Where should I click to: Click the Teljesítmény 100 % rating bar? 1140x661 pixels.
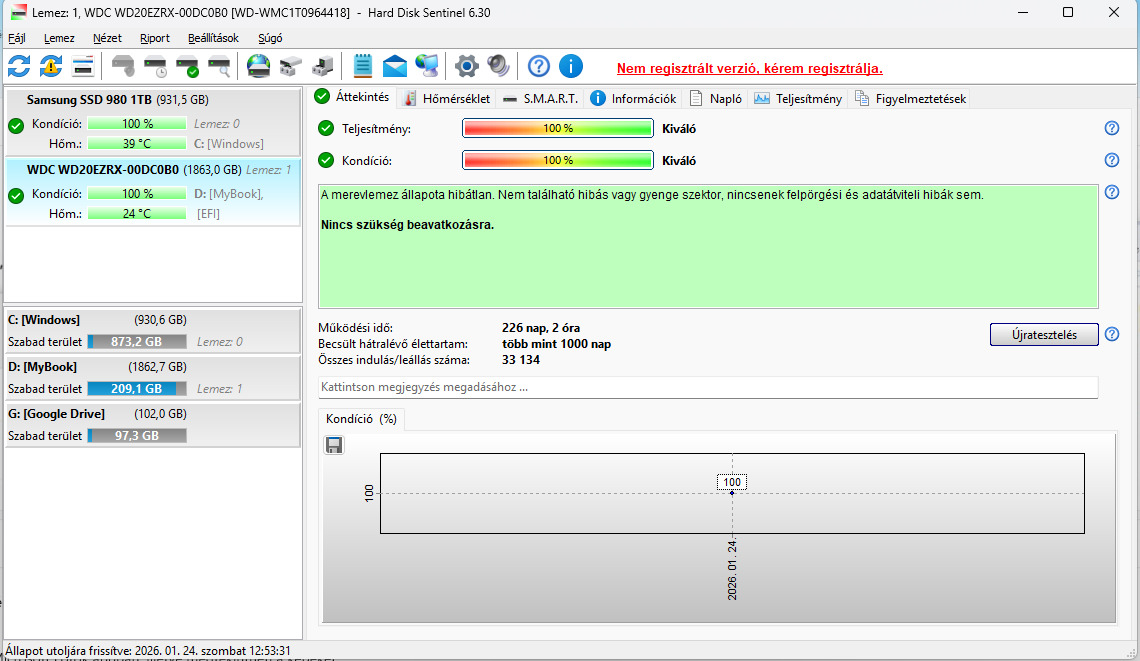tap(558, 128)
